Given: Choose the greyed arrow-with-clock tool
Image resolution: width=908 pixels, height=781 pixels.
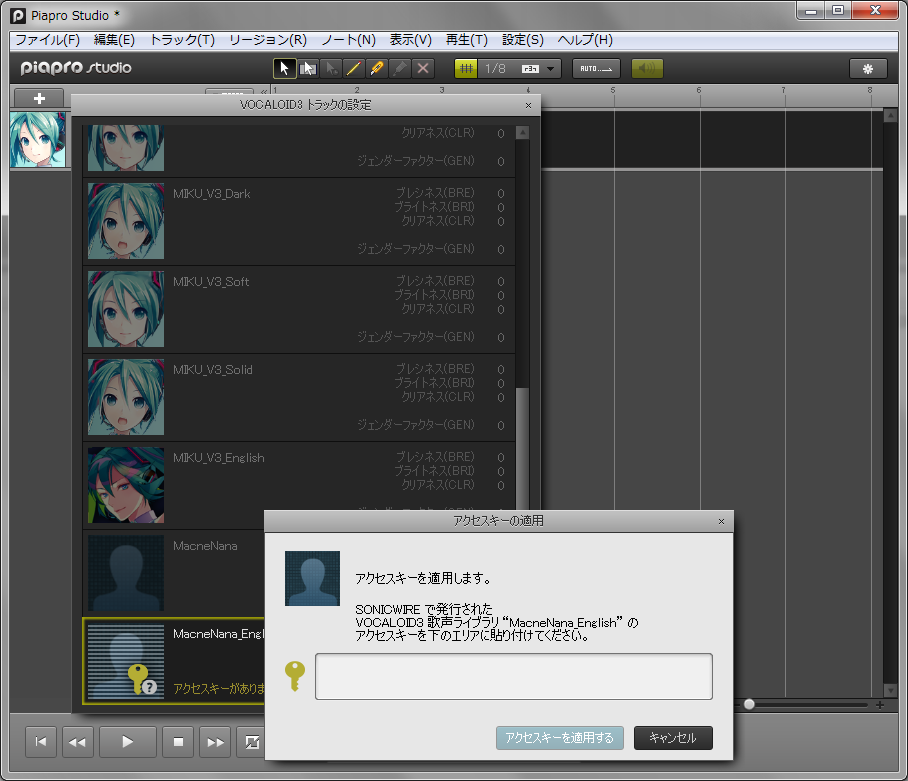Looking at the screenshot, I should tap(331, 68).
